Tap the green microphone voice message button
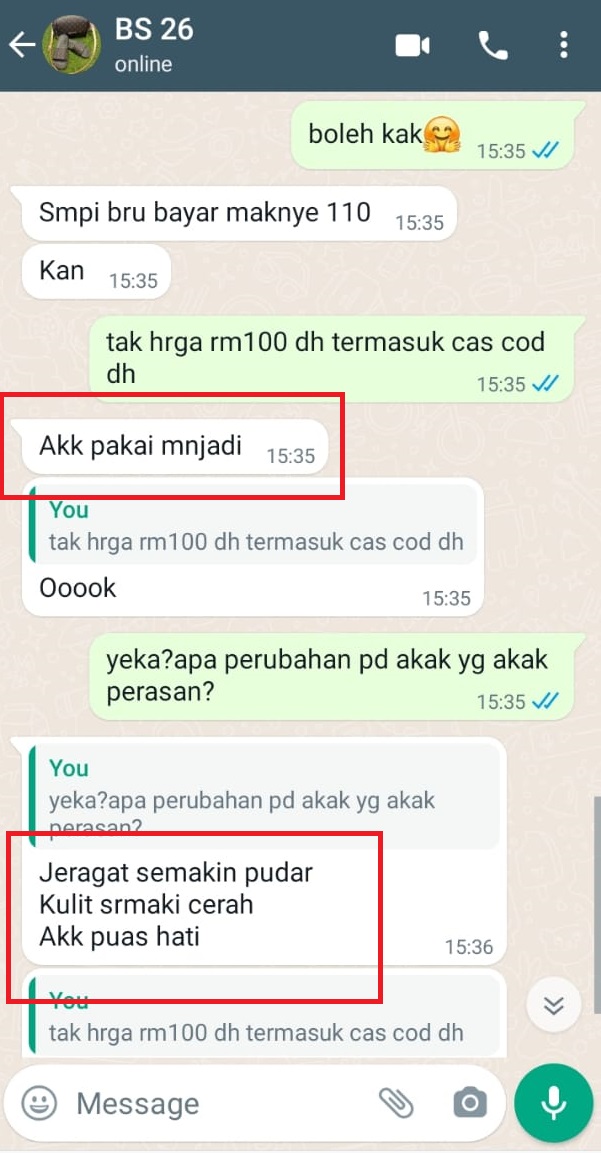The height and width of the screenshot is (1153, 601). [553, 1102]
